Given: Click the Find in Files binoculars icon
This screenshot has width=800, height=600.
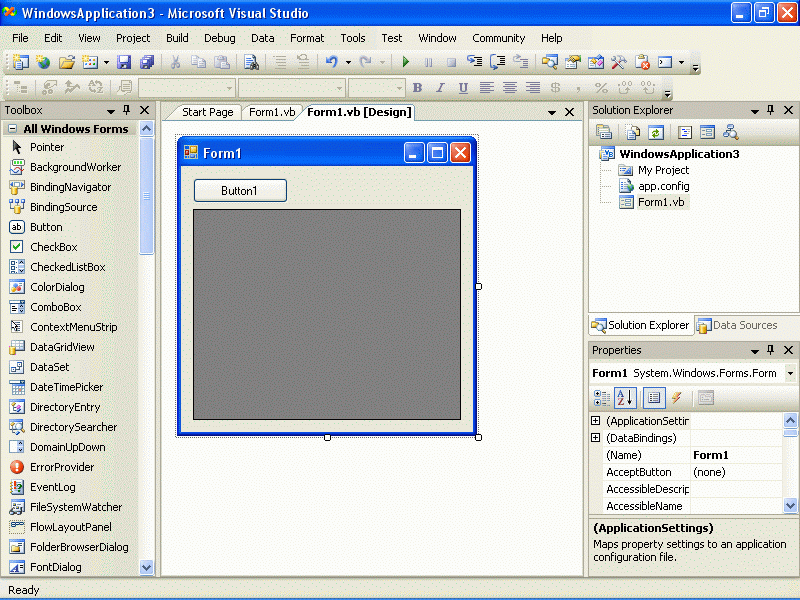Looking at the screenshot, I should (251, 62).
